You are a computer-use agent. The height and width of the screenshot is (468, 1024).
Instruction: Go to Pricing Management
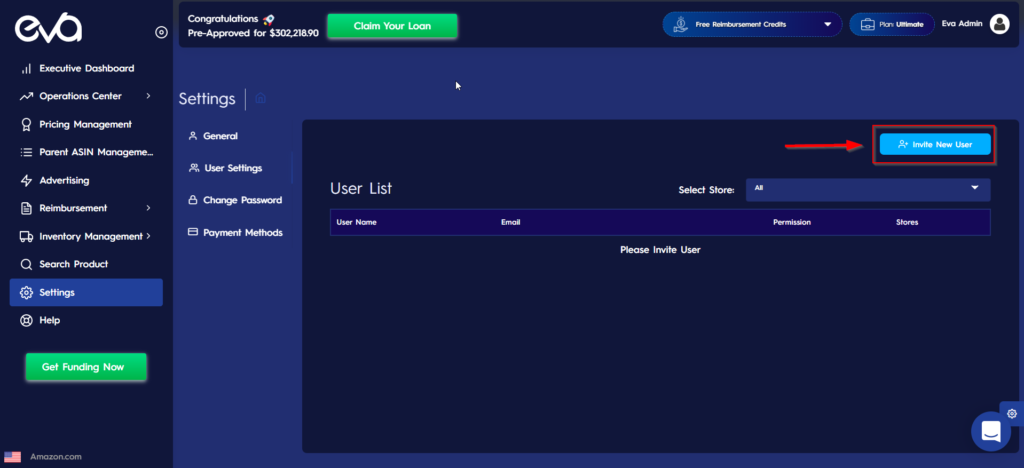coord(86,125)
